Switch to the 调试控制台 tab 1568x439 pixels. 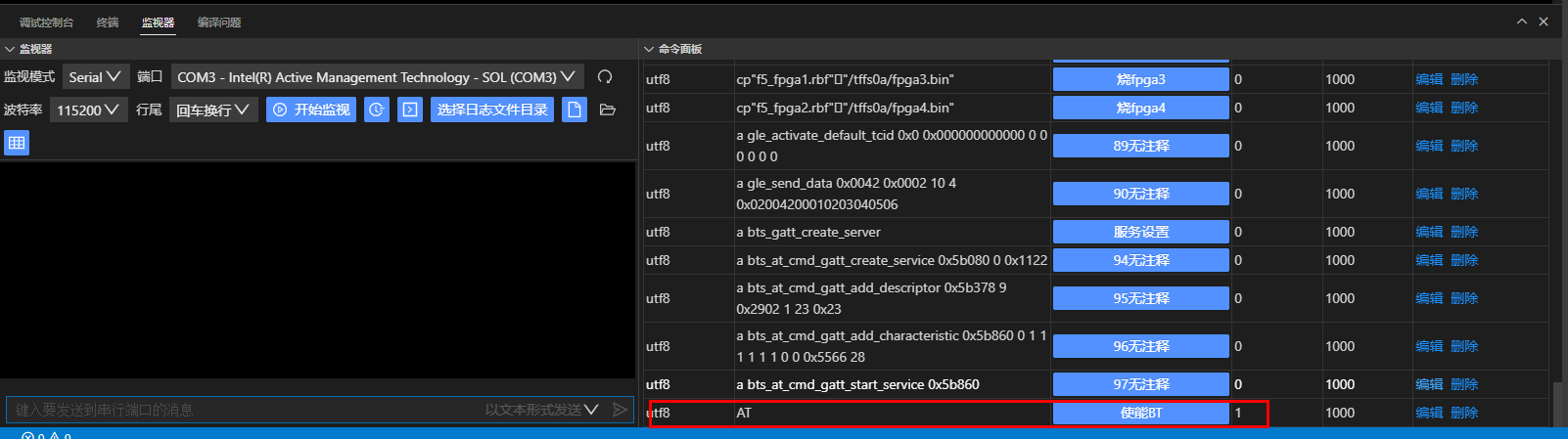pyautogui.click(x=46, y=22)
